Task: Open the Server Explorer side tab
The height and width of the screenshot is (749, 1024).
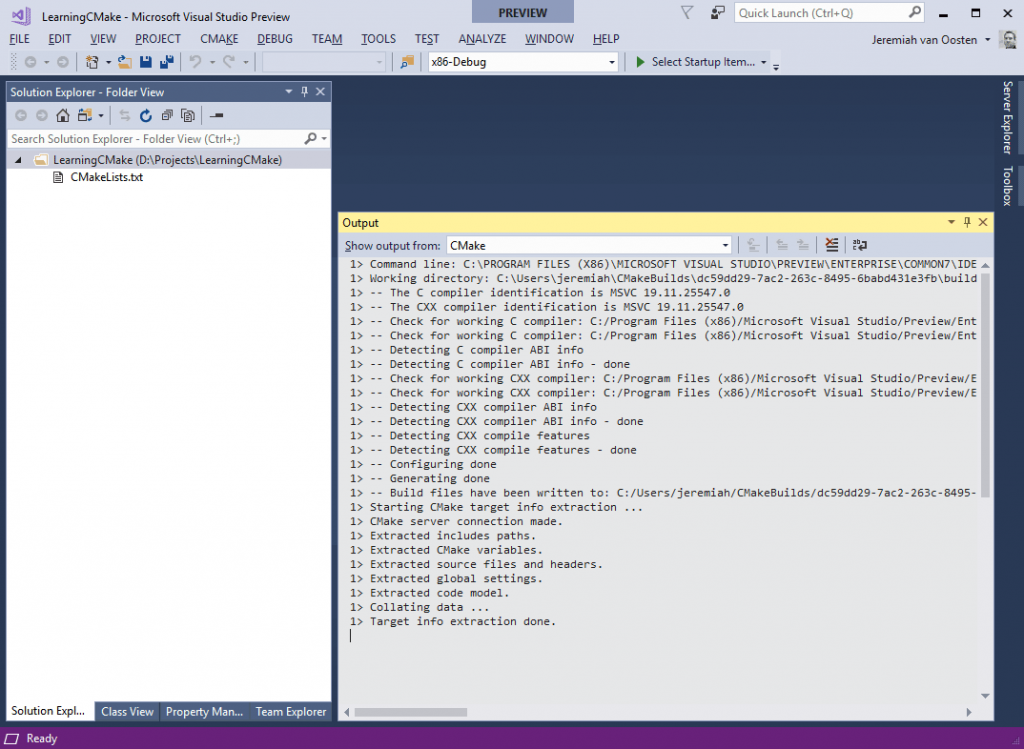Action: point(1008,118)
